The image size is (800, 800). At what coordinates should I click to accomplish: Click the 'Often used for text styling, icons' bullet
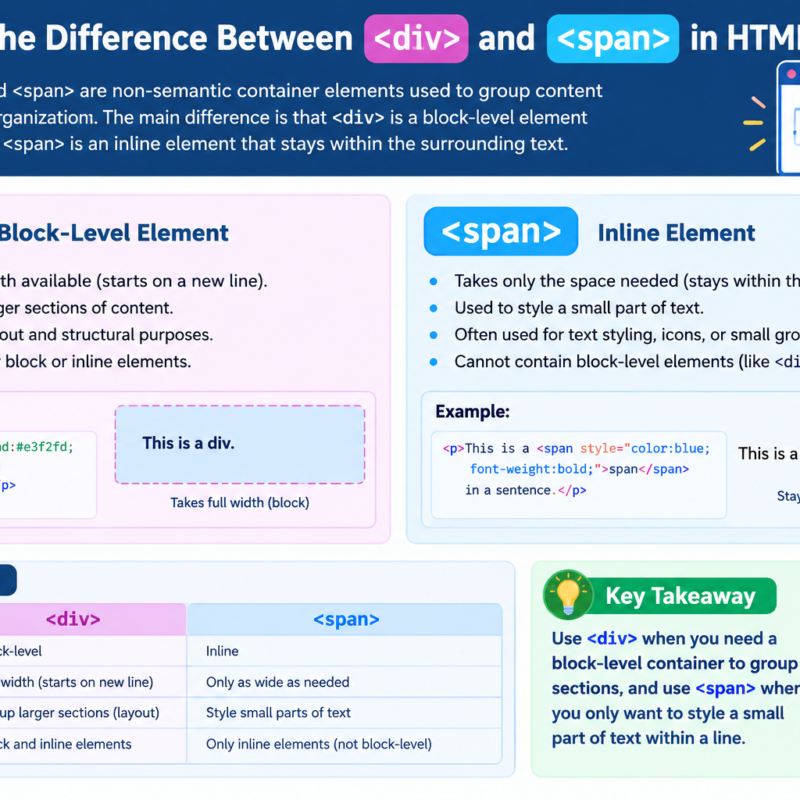pyautogui.click(x=627, y=335)
